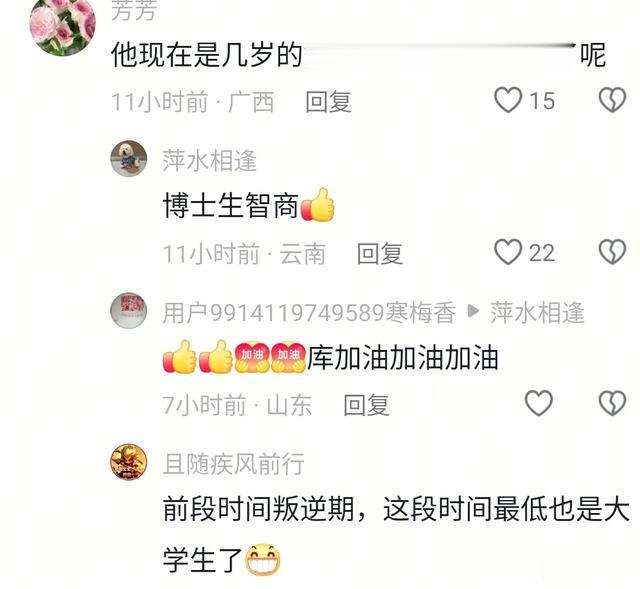
Task: Open username 且随疾风前行
Action: click(233, 464)
